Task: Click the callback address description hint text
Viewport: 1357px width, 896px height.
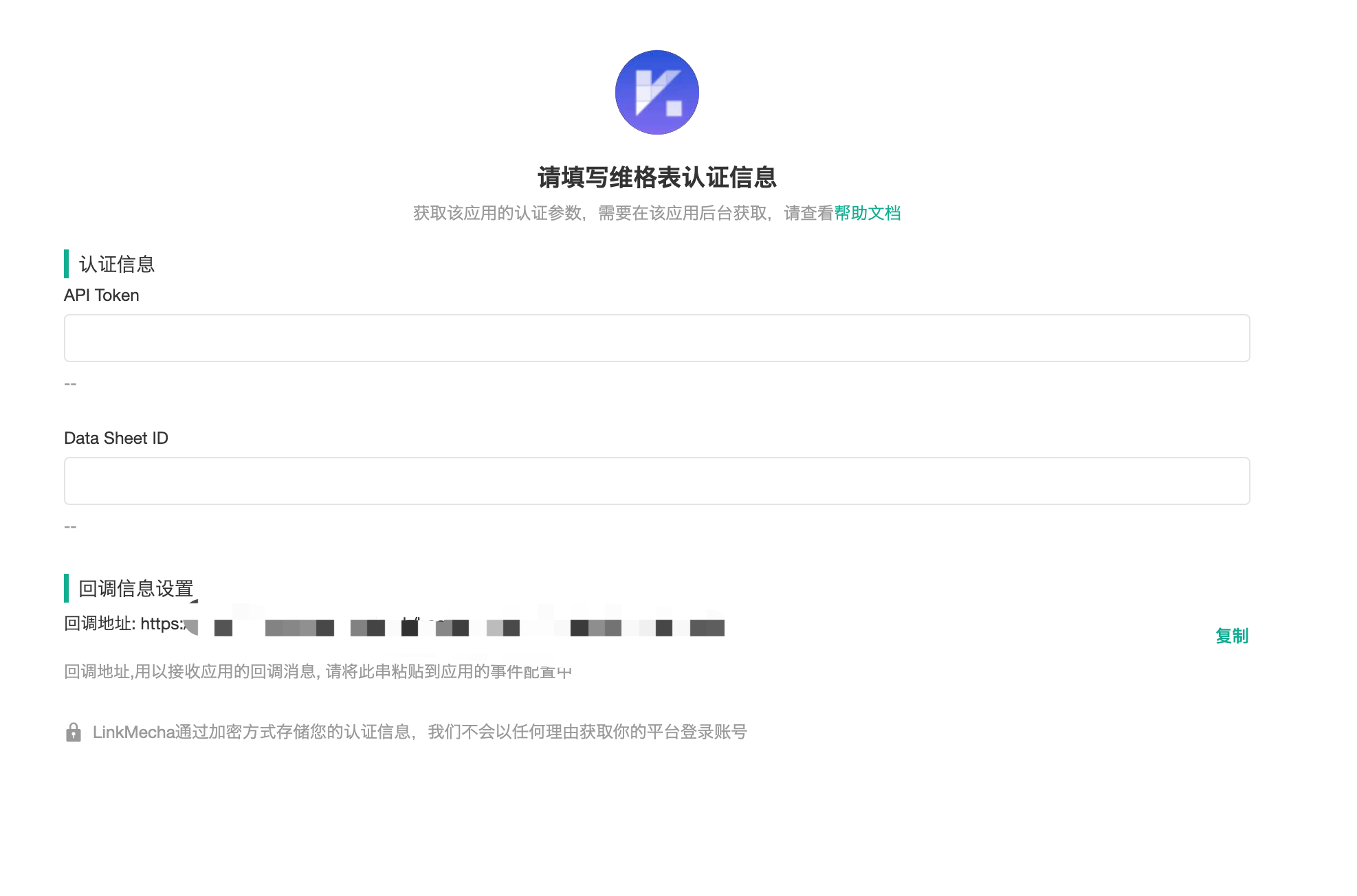Action: [x=318, y=671]
